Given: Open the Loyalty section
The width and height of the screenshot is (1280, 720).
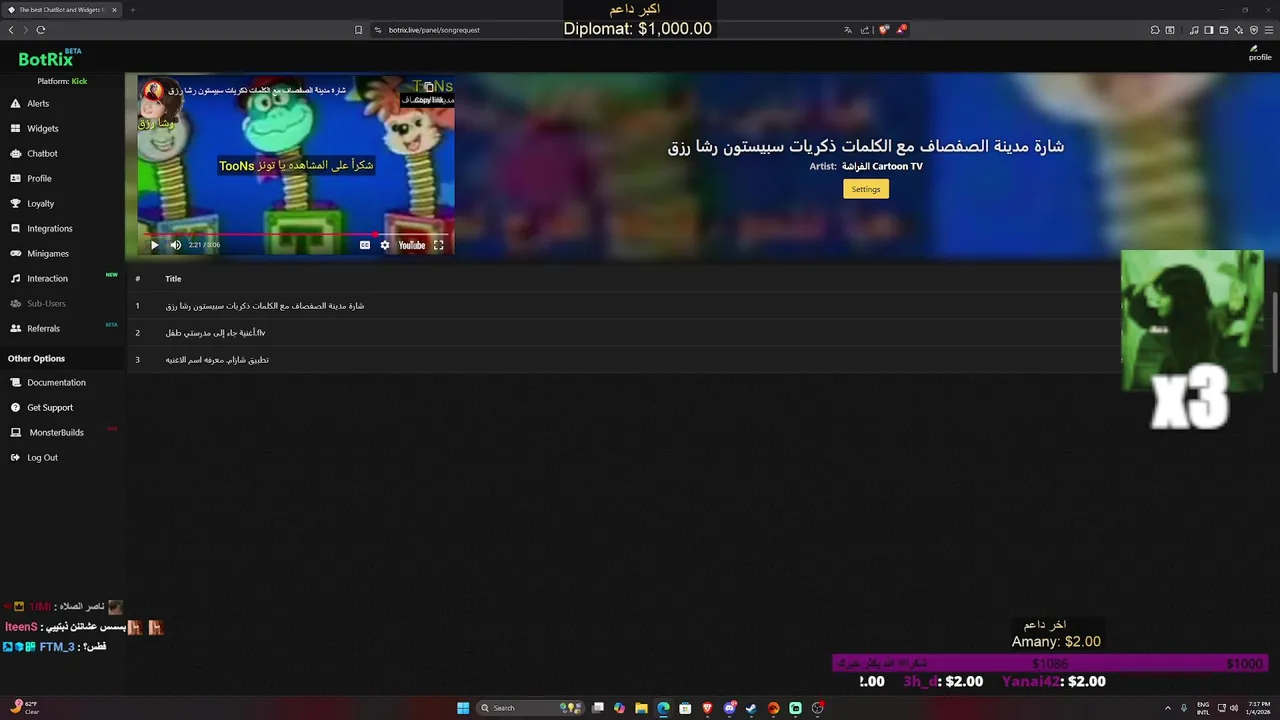Looking at the screenshot, I should tap(40, 204).
